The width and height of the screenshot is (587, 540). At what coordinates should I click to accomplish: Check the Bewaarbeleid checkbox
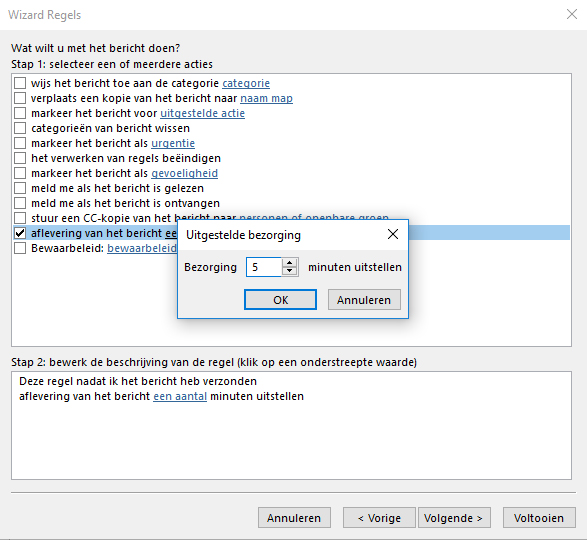click(x=20, y=248)
